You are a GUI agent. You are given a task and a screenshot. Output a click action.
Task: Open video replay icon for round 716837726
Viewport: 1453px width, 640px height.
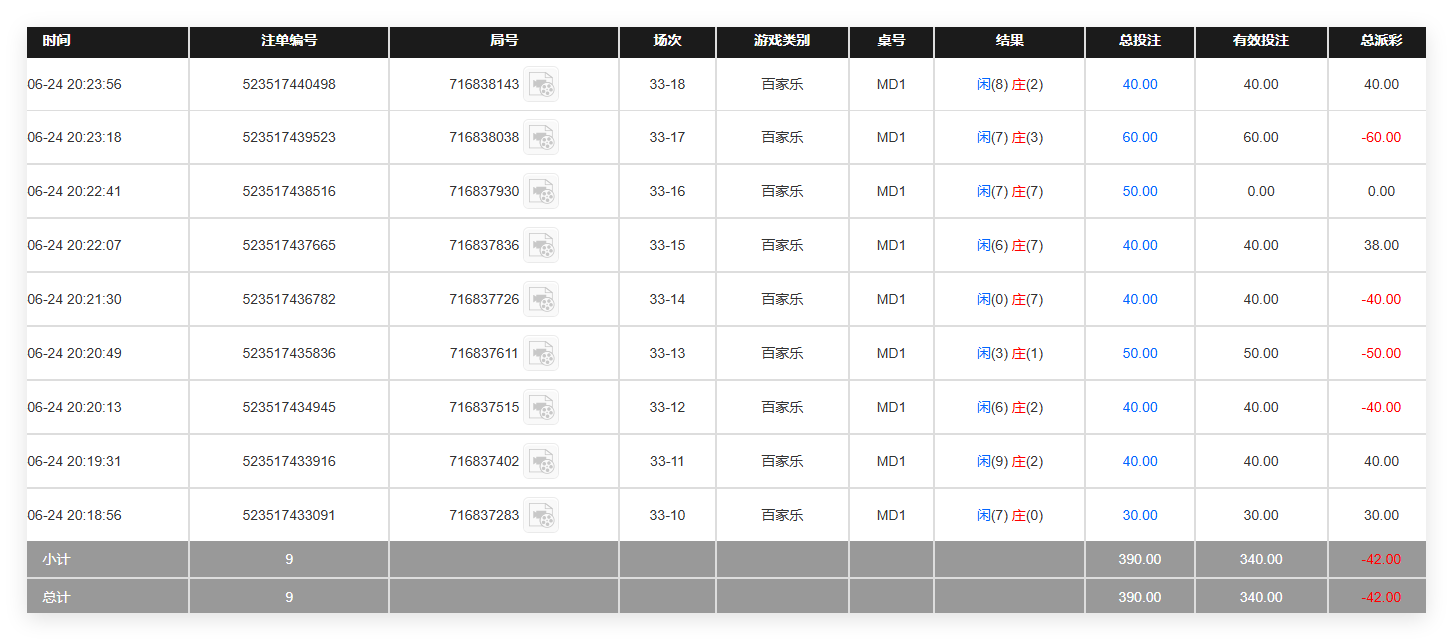tap(541, 299)
